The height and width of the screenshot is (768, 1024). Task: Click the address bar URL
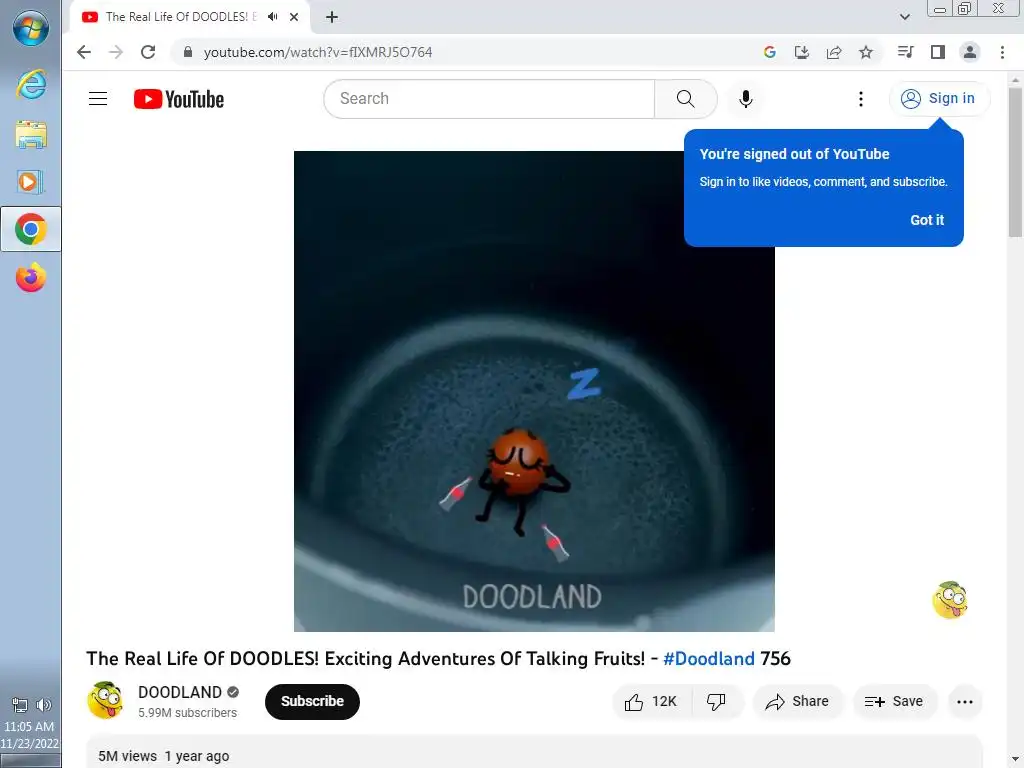317,52
